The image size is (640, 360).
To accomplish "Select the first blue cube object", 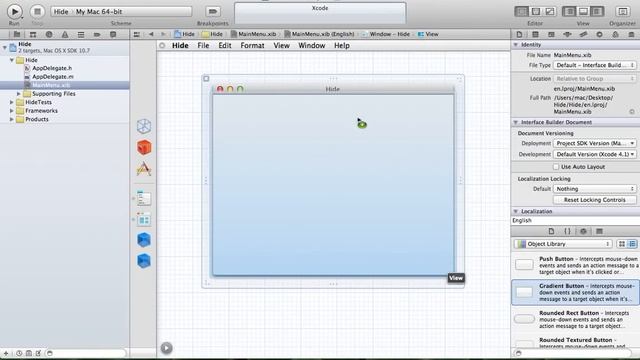I will (x=144, y=240).
